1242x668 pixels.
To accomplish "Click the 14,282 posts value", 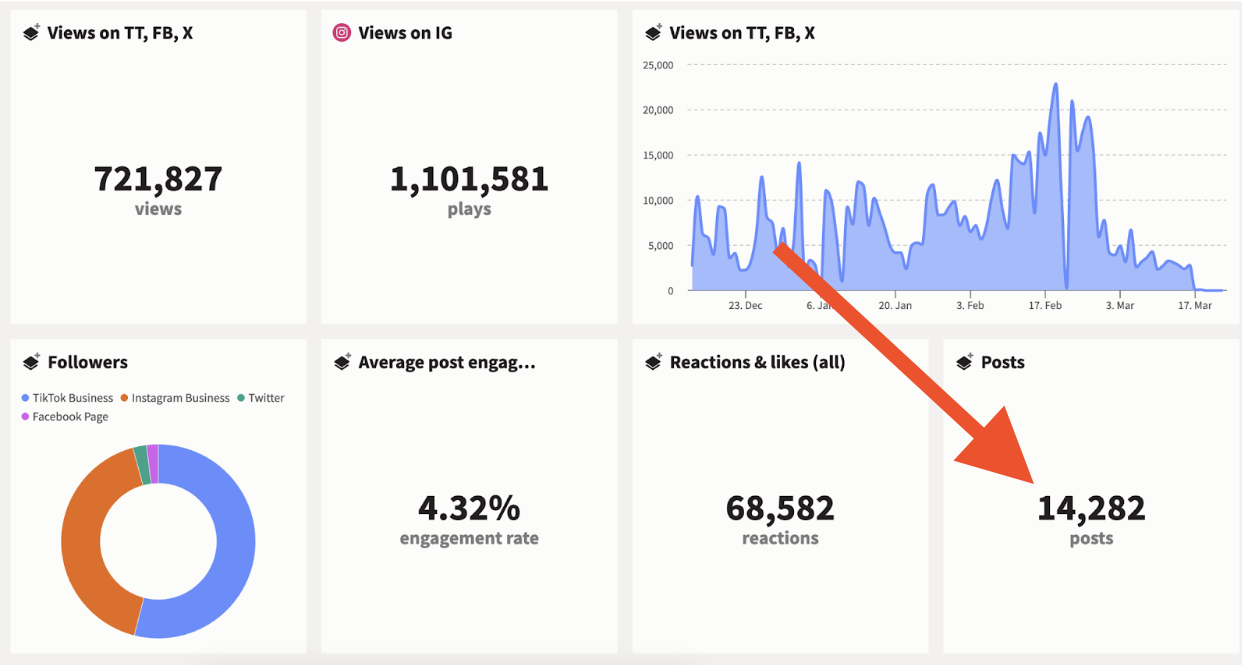I will pyautogui.click(x=1091, y=508).
